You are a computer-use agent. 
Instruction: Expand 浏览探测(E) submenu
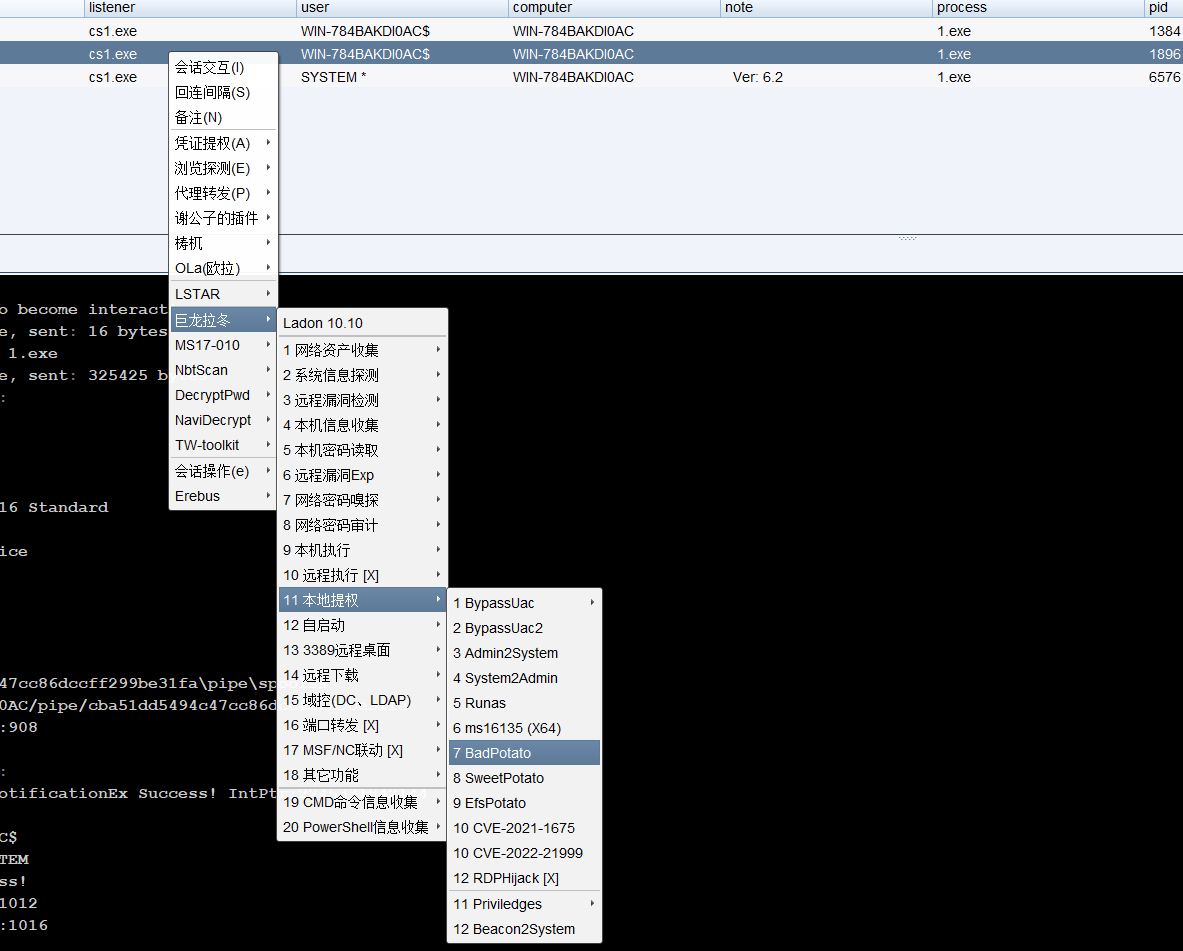[x=223, y=168]
